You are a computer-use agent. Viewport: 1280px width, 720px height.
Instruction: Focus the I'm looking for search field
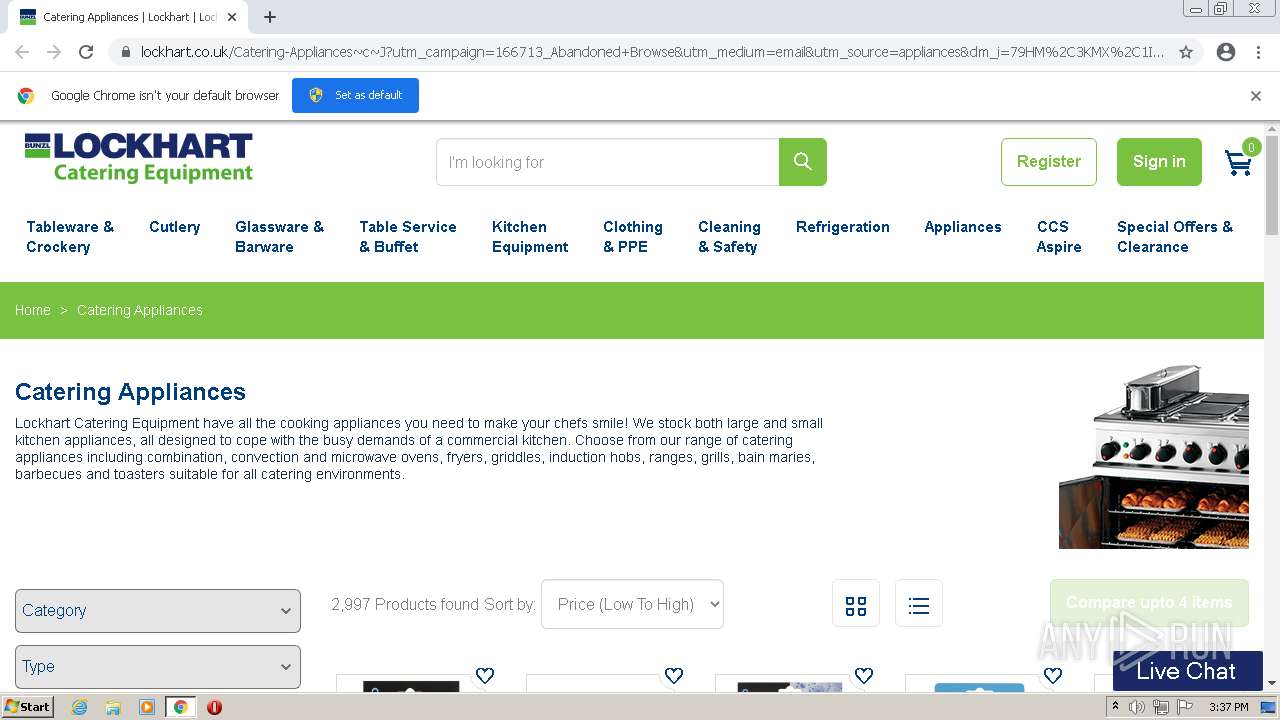[x=608, y=162]
